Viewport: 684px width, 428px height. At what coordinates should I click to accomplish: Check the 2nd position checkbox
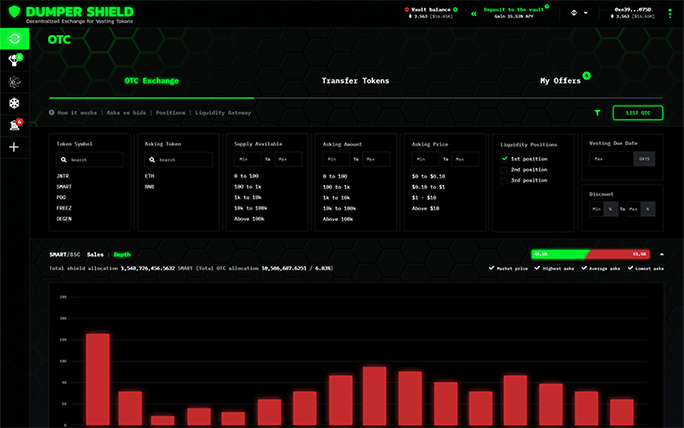click(x=504, y=170)
